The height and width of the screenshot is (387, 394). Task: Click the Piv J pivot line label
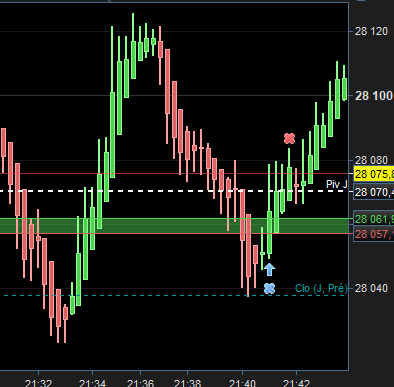click(x=337, y=184)
